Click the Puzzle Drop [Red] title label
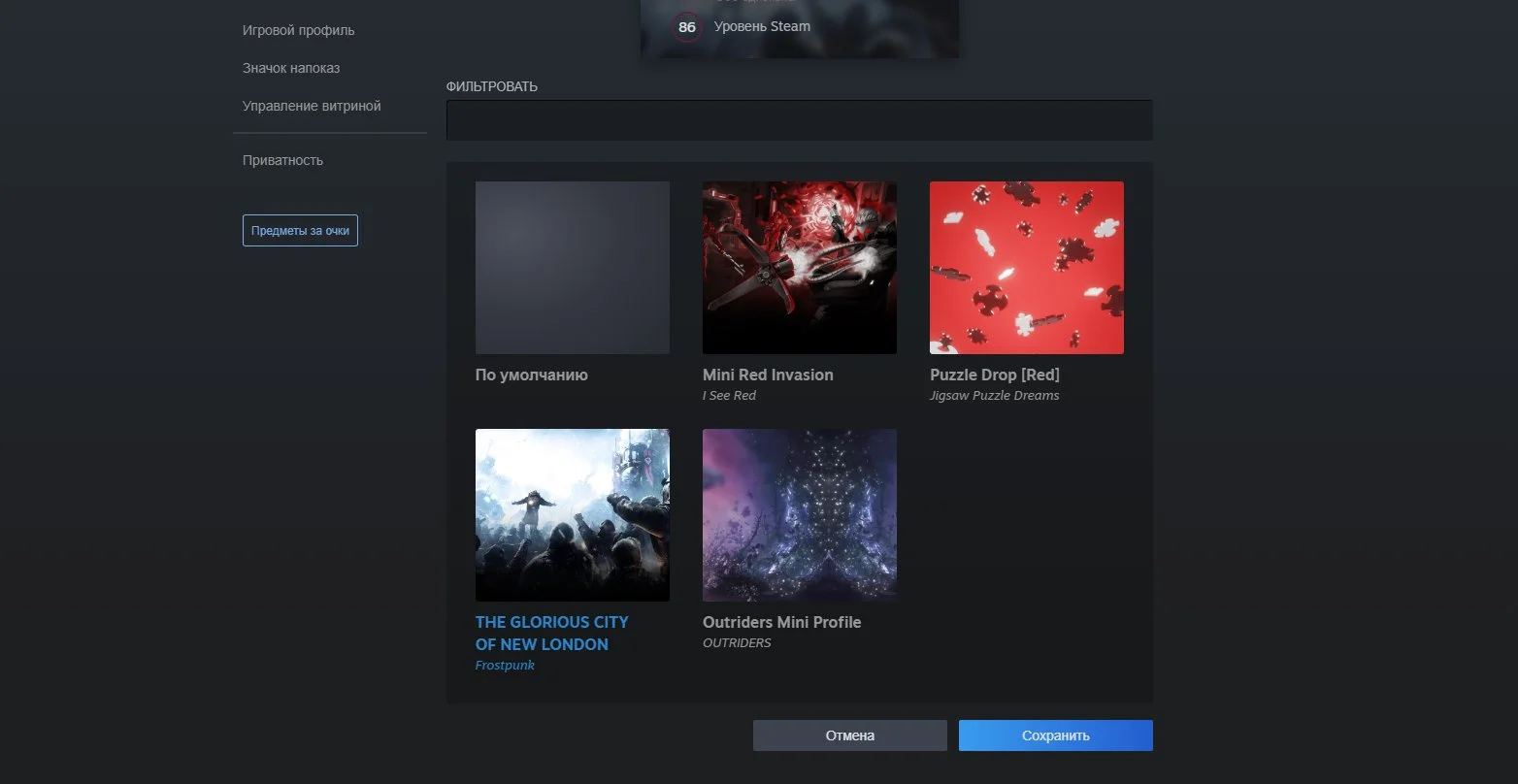Viewport: 1518px width, 784px height. click(x=994, y=375)
